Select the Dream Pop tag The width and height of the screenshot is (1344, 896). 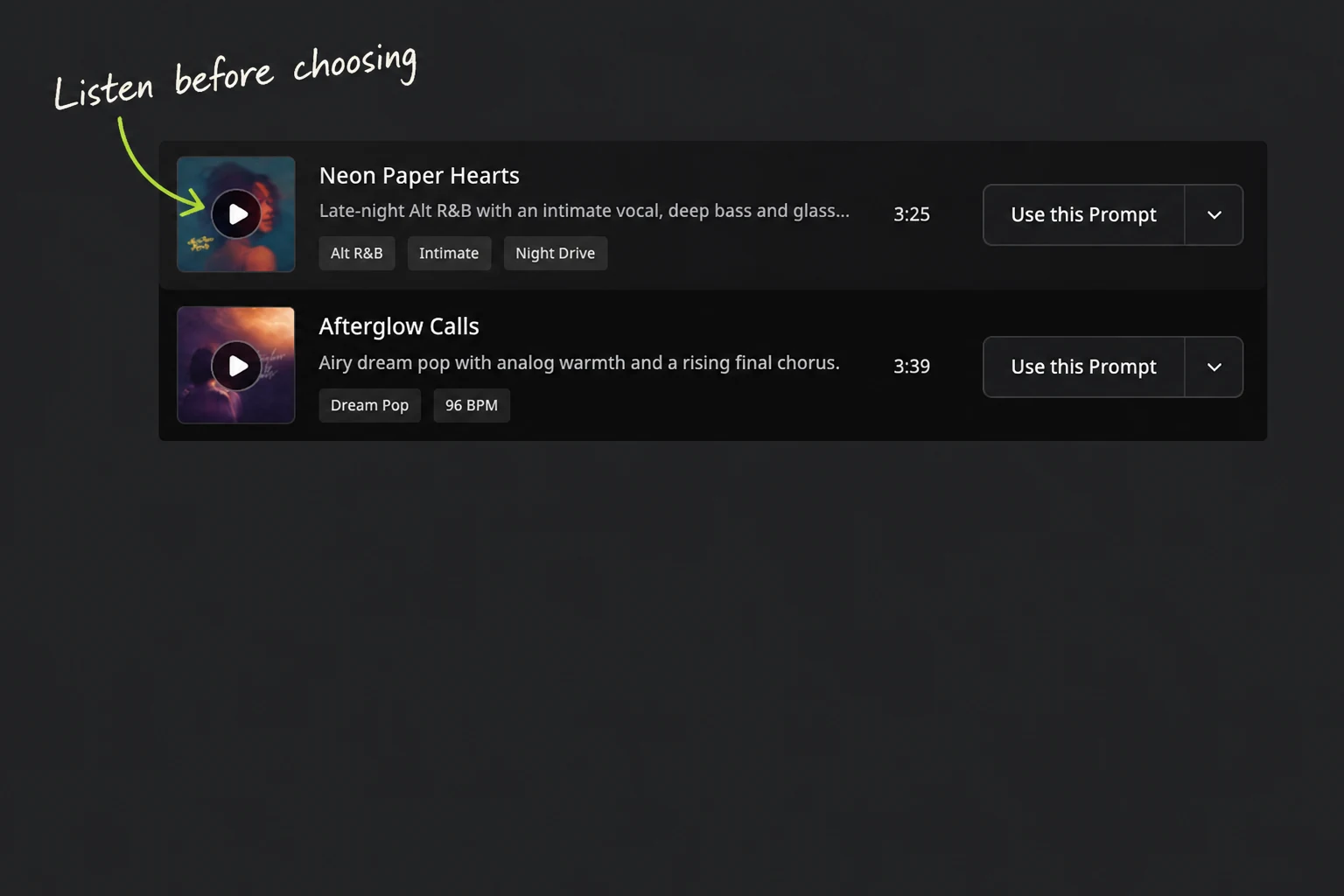369,405
